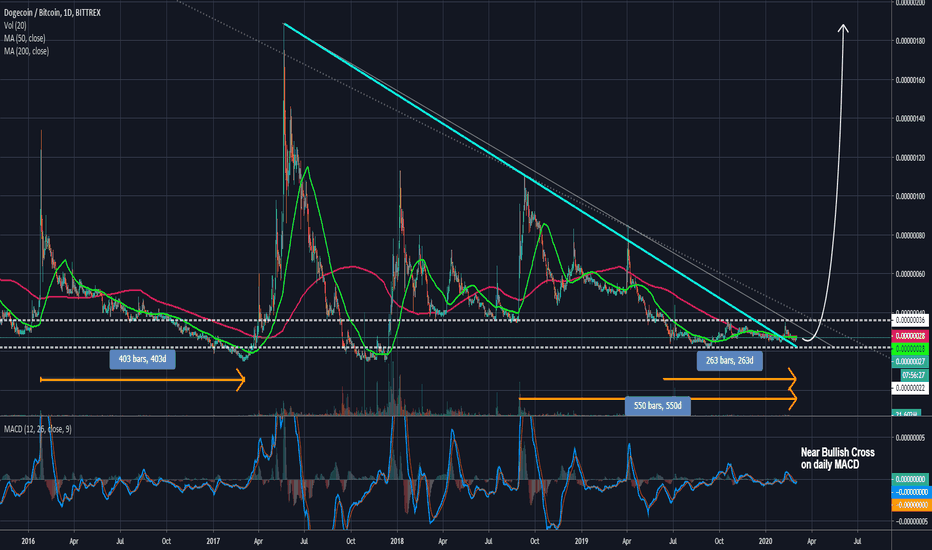Click the 2018 time axis label
Screen dimensions: 932x550
[397, 542]
